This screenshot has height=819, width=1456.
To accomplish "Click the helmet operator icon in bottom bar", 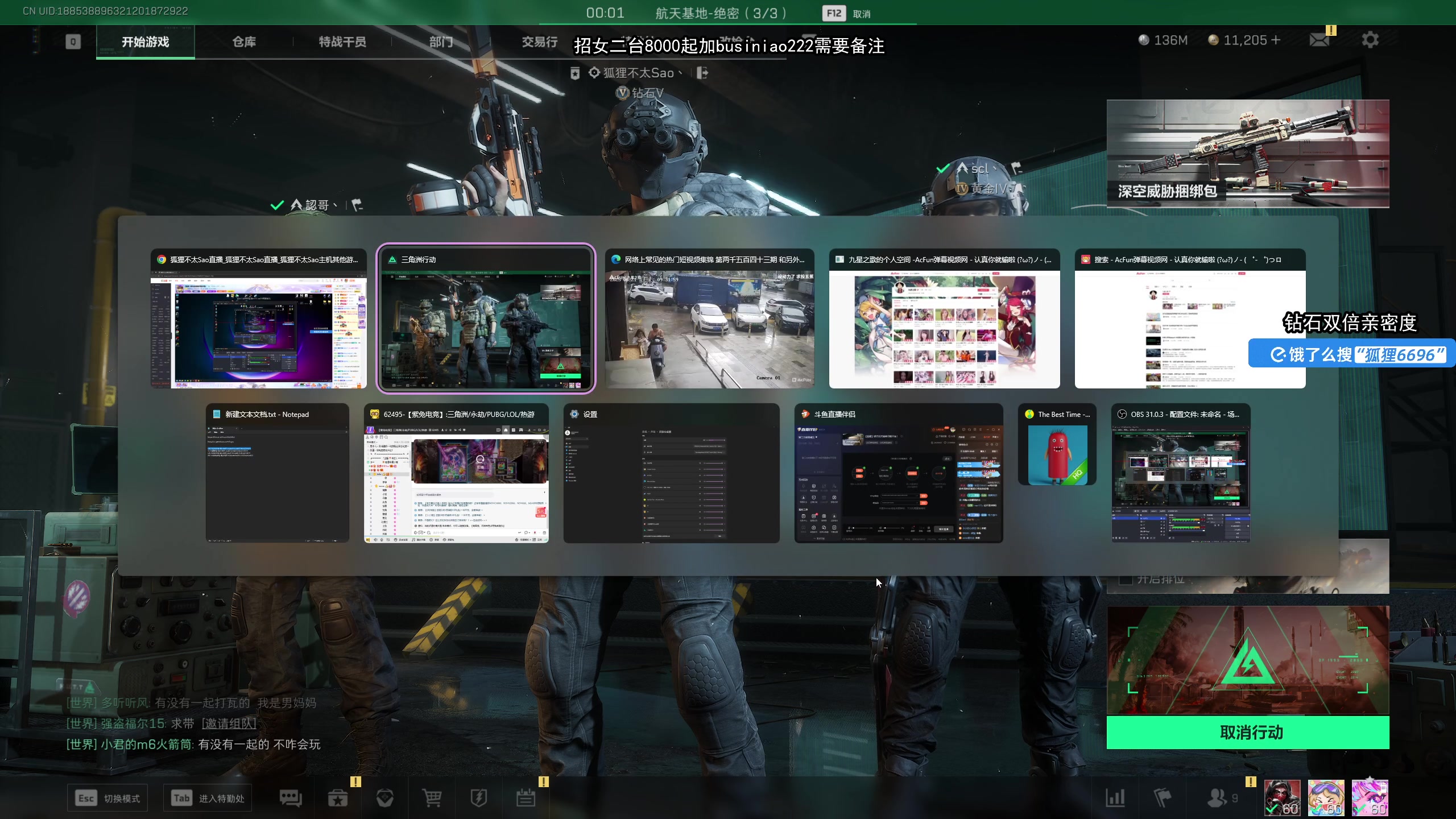I will 385,798.
